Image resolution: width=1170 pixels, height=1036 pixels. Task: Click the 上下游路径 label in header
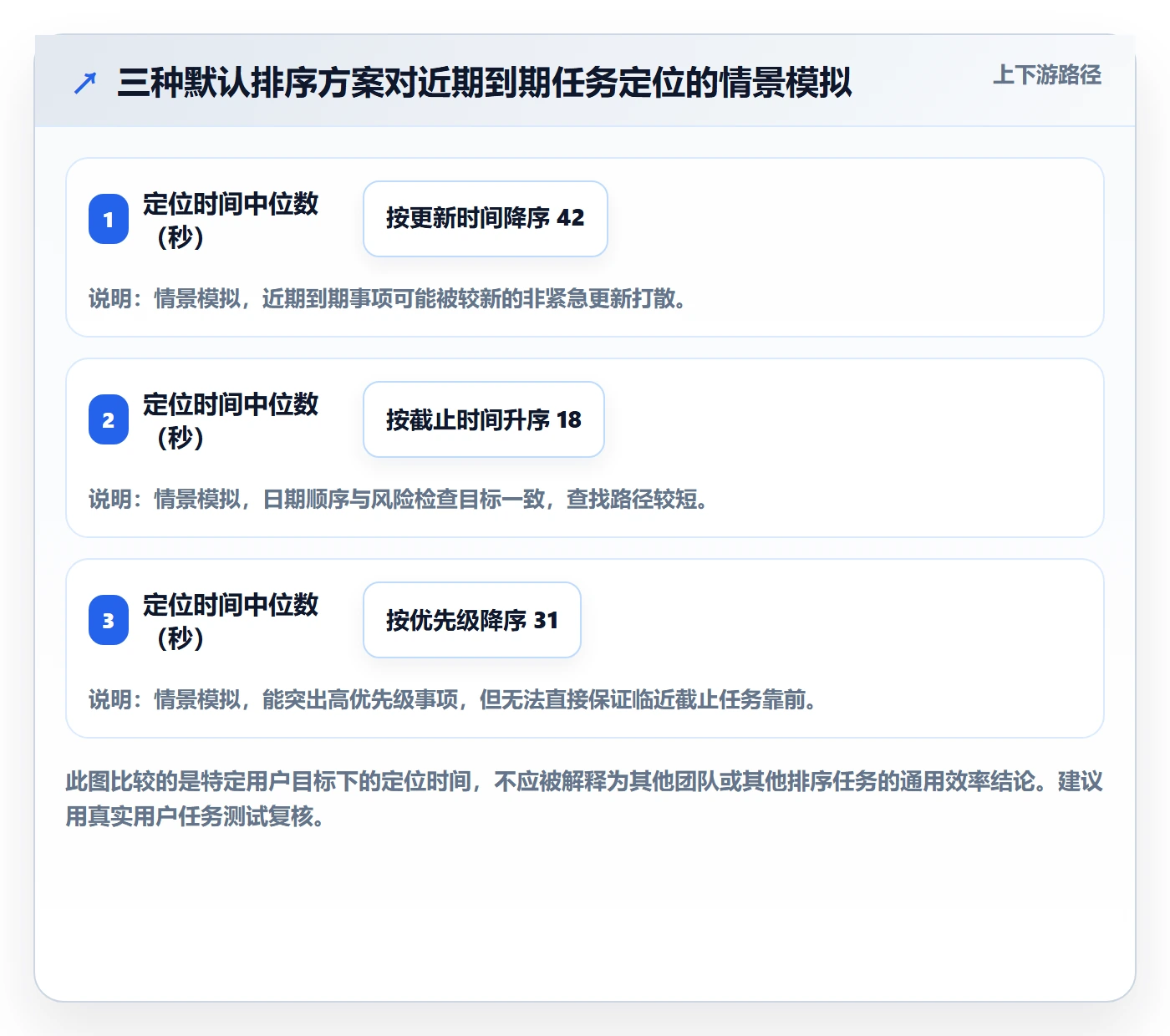pyautogui.click(x=1047, y=75)
